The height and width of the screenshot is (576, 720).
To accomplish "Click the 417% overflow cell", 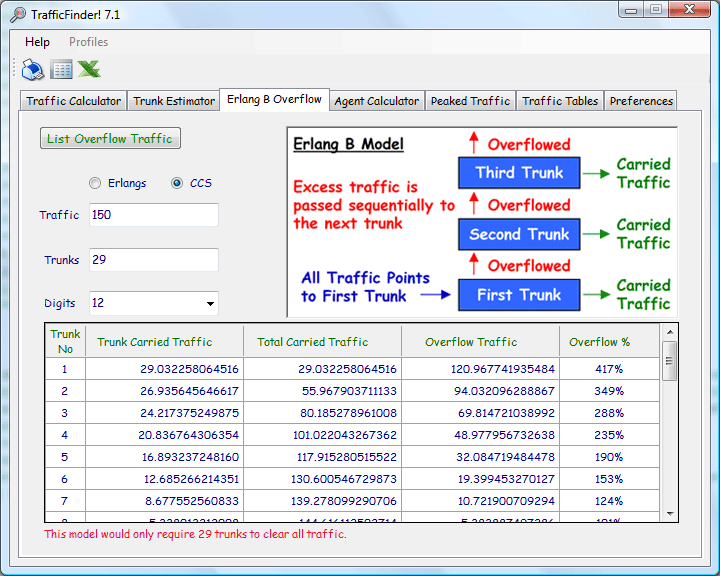I will (610, 369).
